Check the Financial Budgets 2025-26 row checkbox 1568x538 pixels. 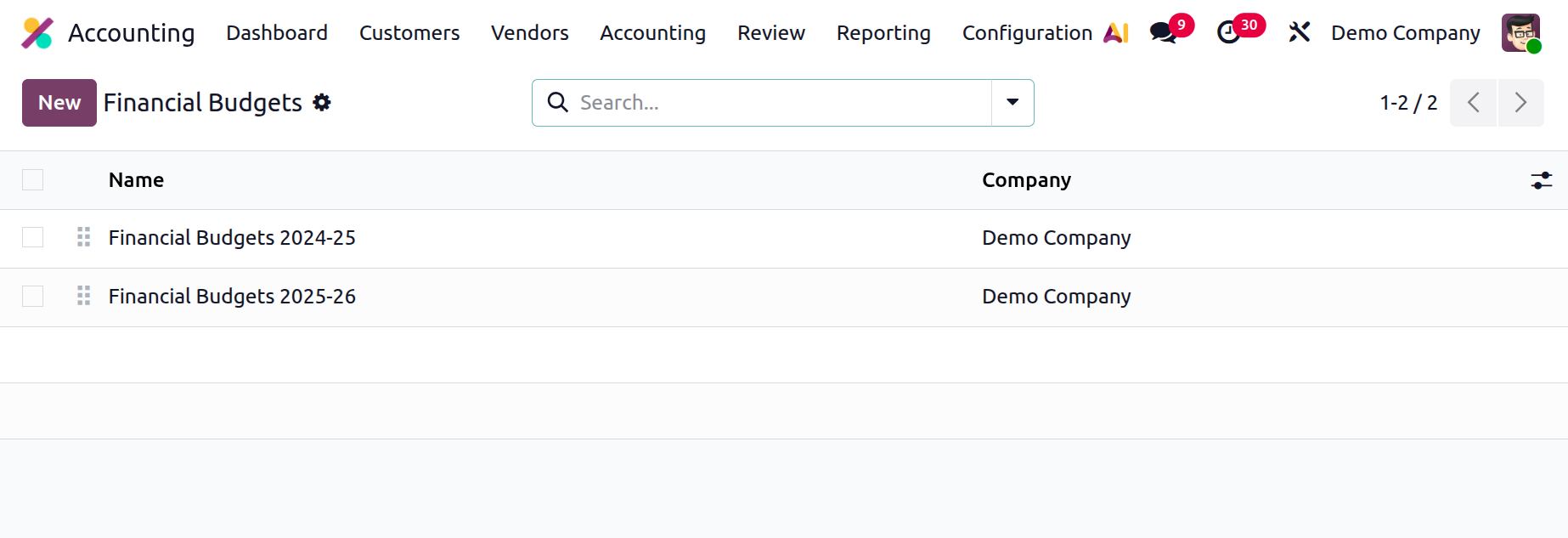click(33, 297)
